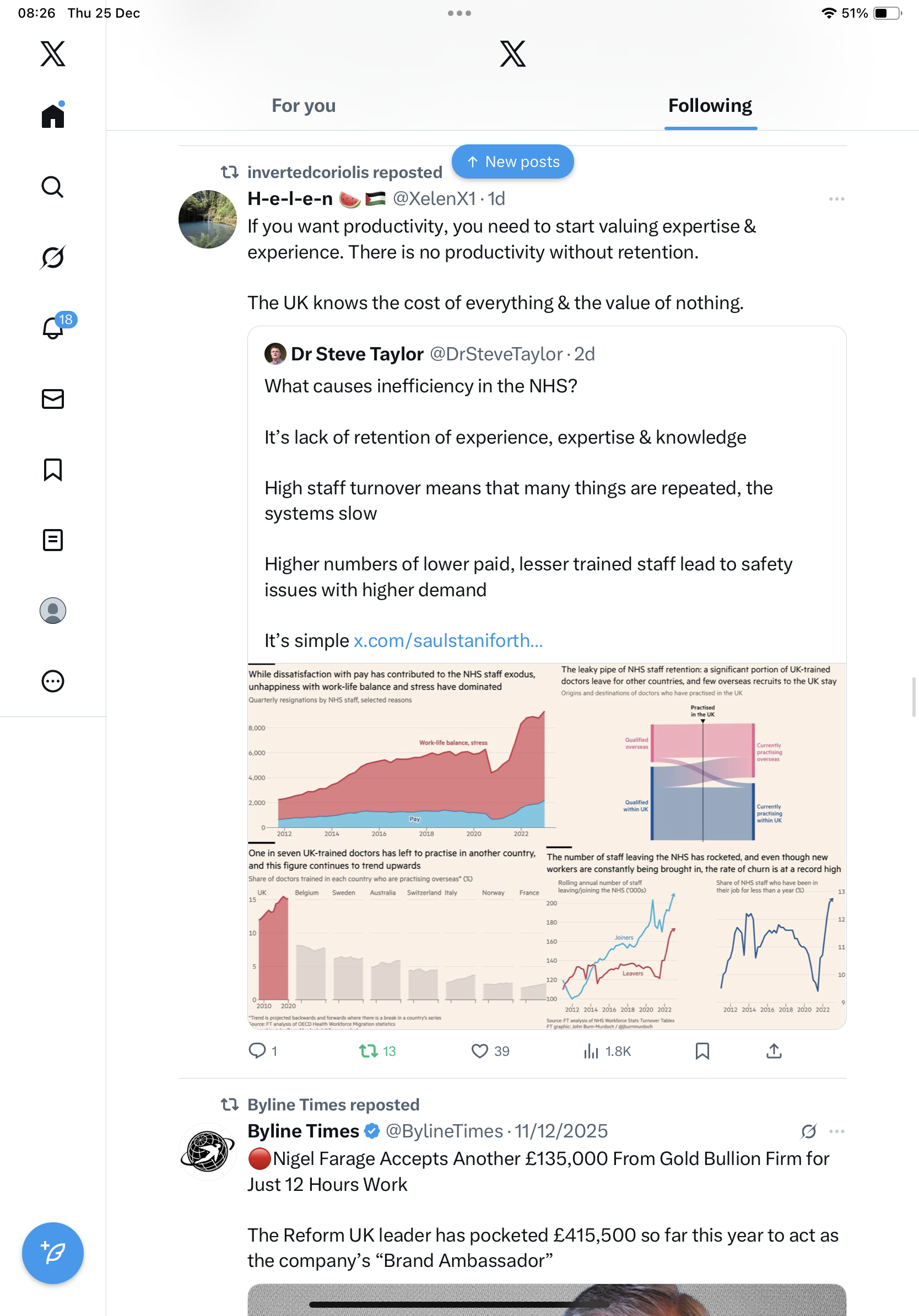919x1316 pixels.
Task: Toggle like on H-e-l-e-n's post
Action: point(479,1050)
